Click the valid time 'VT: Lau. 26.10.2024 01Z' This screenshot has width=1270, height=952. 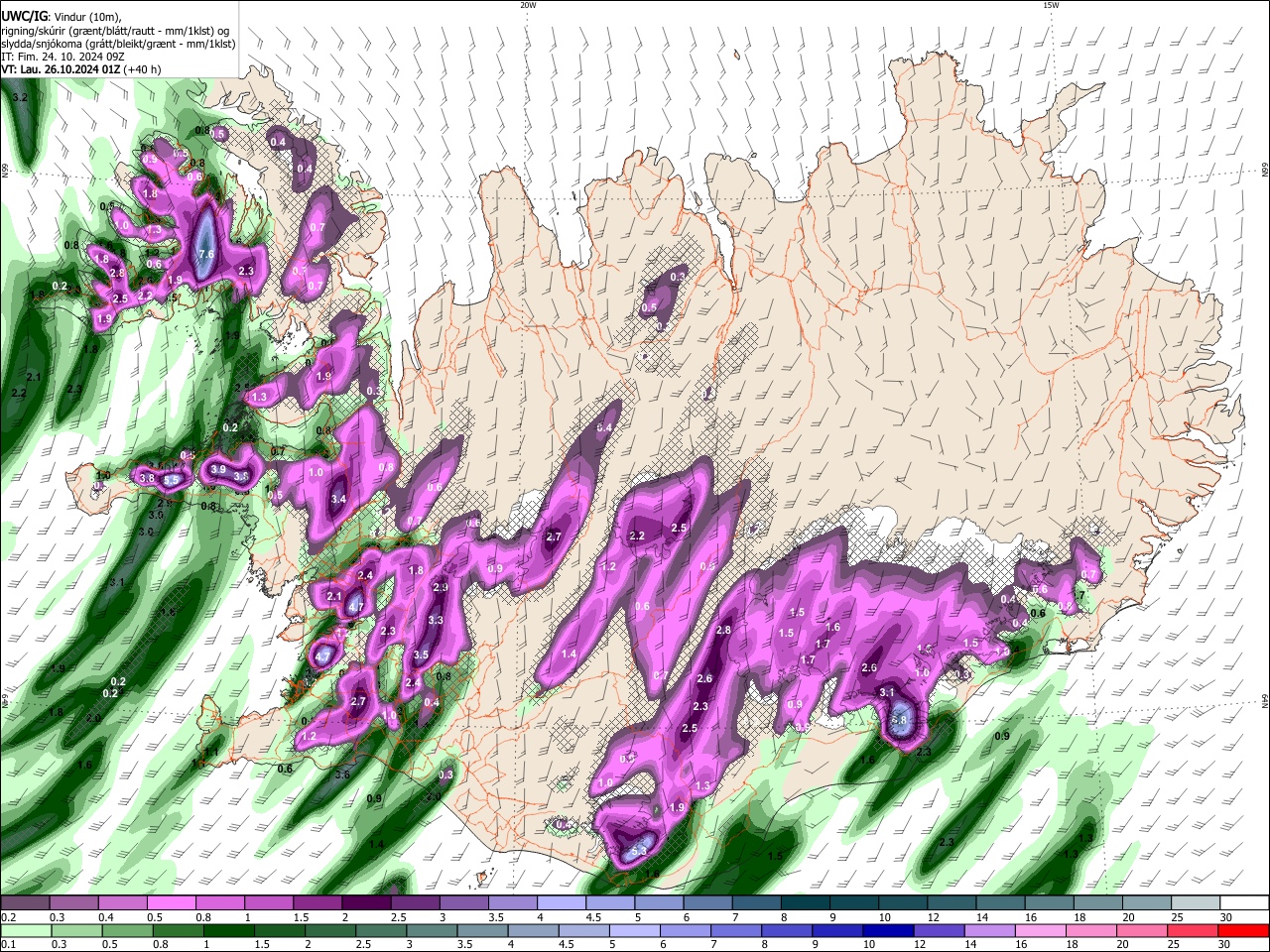tap(62, 70)
